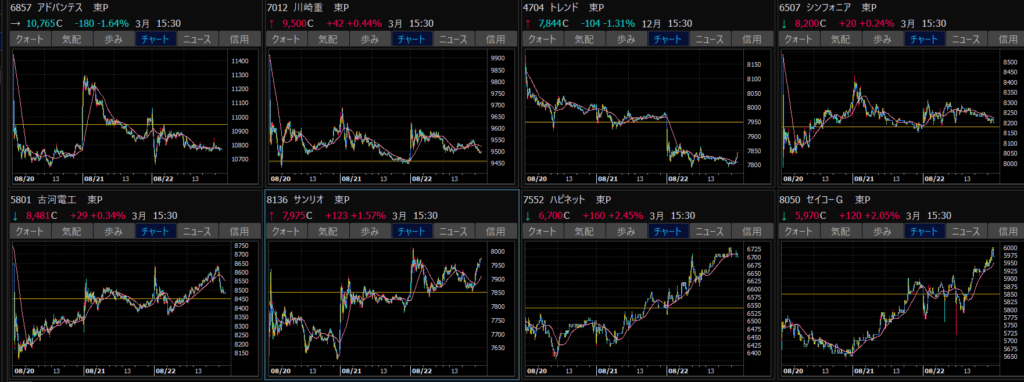Open the クォート tab for アドバンテス

pos(30,39)
